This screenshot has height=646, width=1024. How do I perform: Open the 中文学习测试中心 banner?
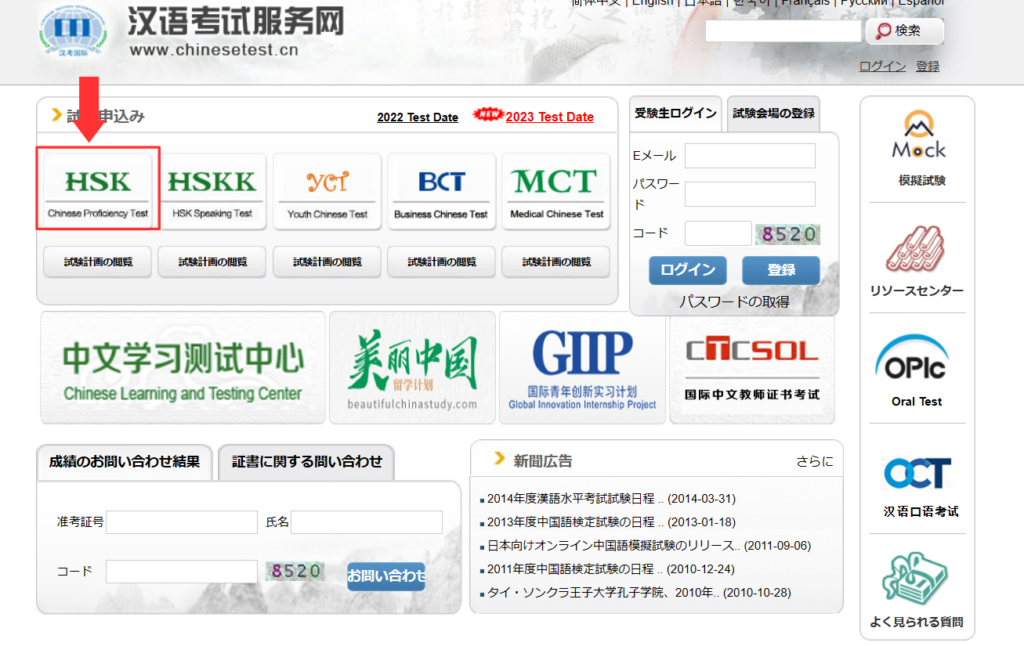183,368
